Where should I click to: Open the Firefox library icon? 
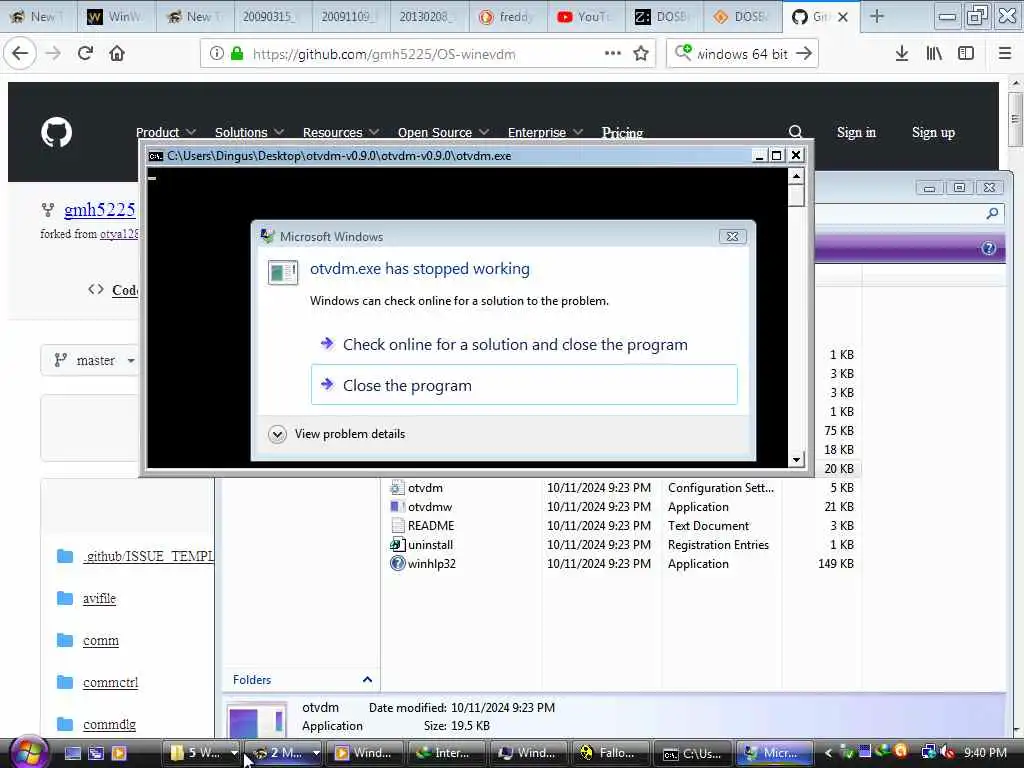click(934, 54)
